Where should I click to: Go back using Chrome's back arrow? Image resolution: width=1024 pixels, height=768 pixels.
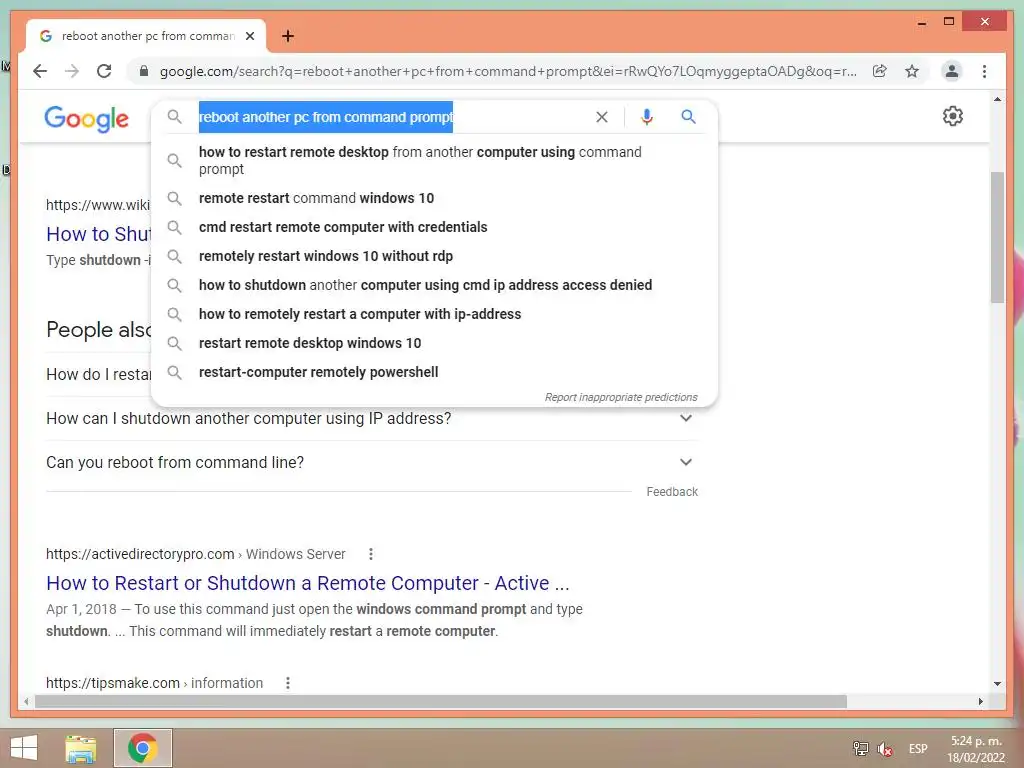(x=40, y=71)
